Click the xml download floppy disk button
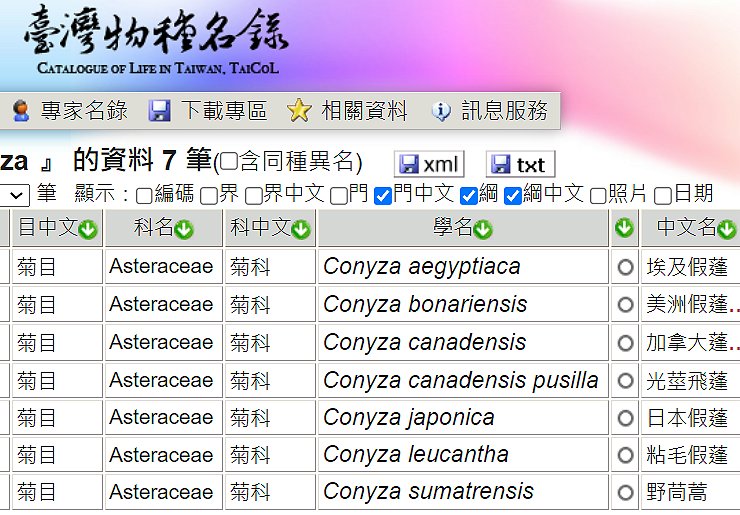Image resolution: width=740 pixels, height=515 pixels. click(x=429, y=164)
